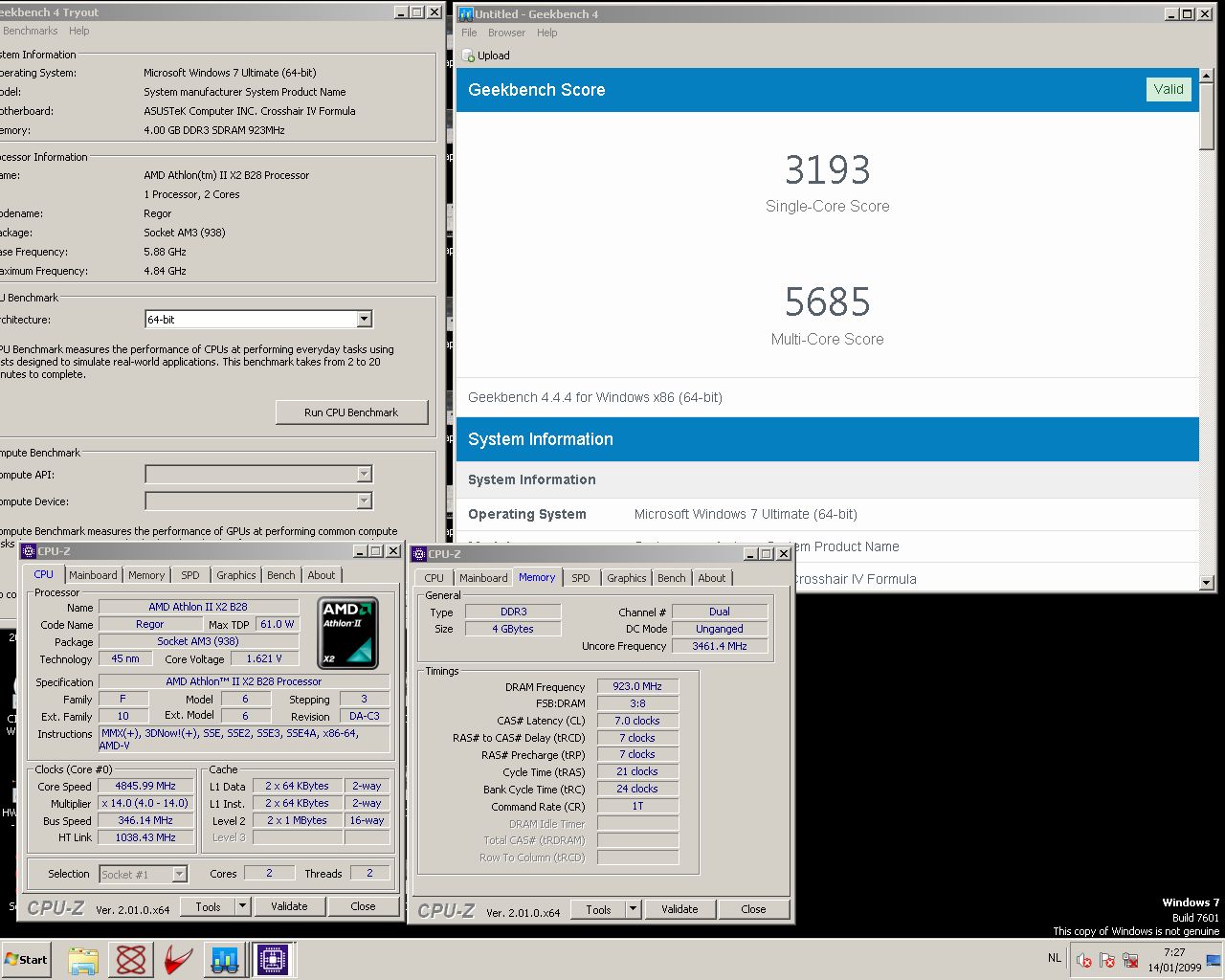The height and width of the screenshot is (980, 1225).
Task: Switch to CPU tab in CPU-Z memory window
Action: tap(434, 578)
